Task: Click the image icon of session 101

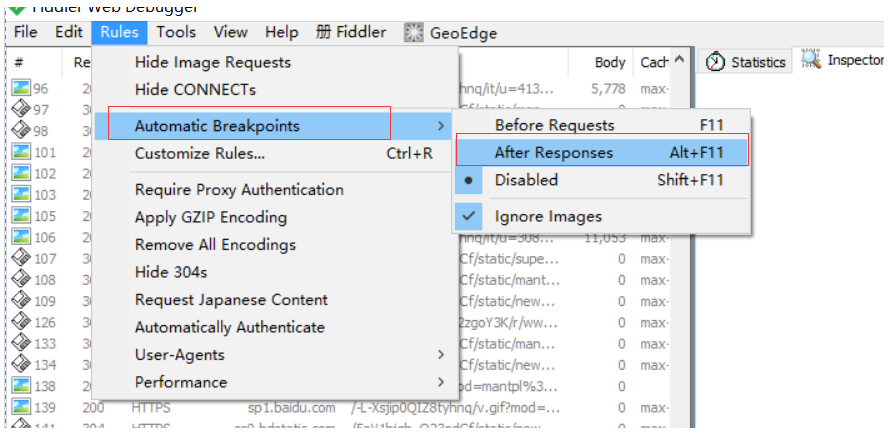Action: (x=20, y=153)
